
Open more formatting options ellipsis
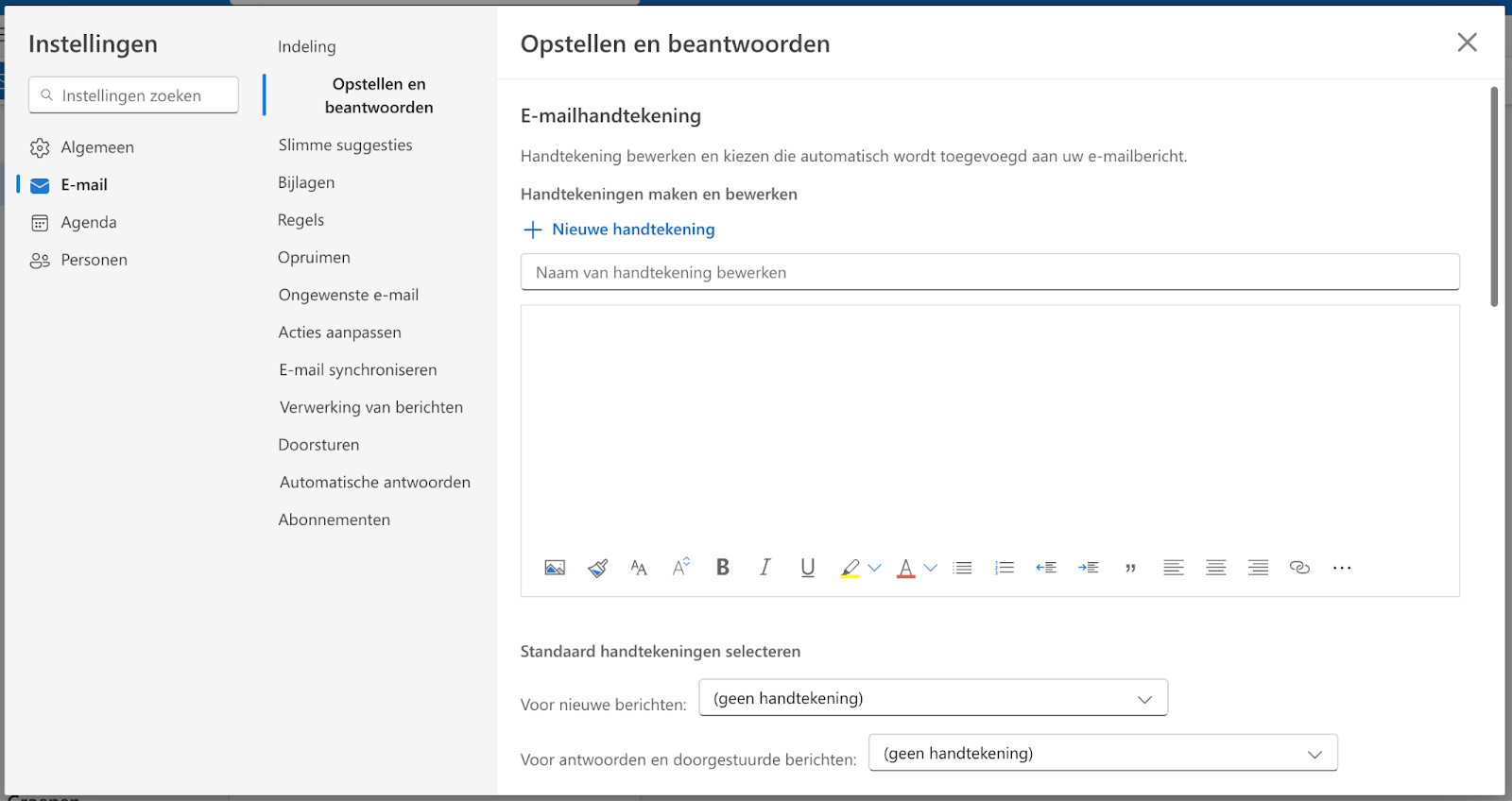coord(1342,568)
